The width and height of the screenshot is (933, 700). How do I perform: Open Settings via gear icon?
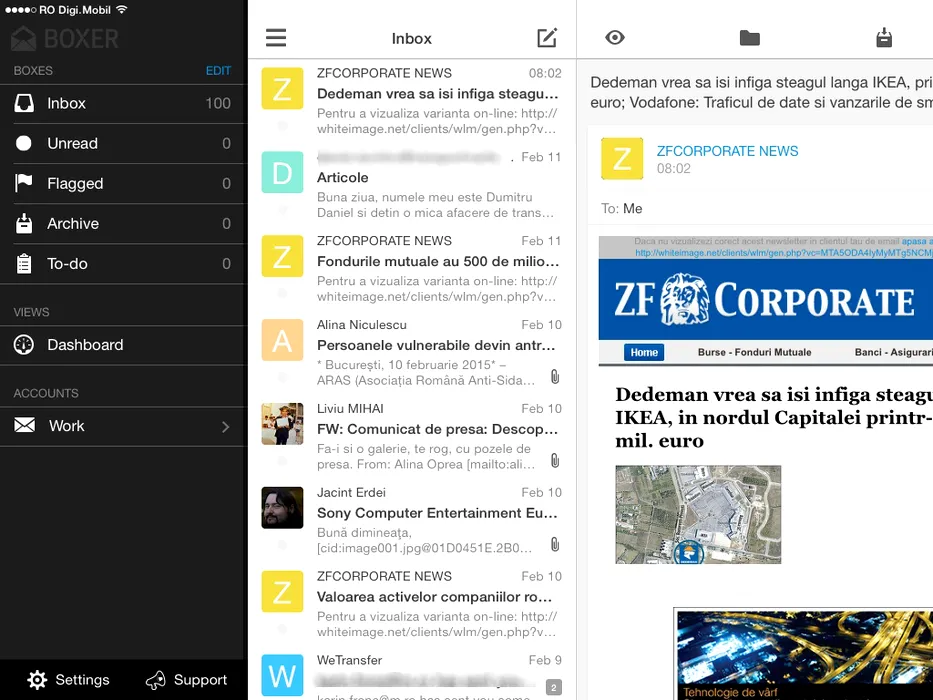point(38,680)
